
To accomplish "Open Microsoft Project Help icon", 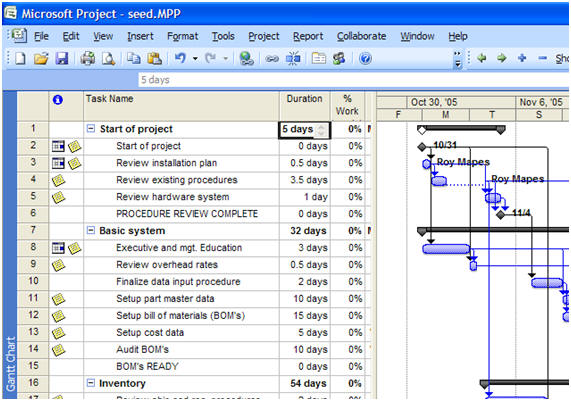I will point(365,58).
